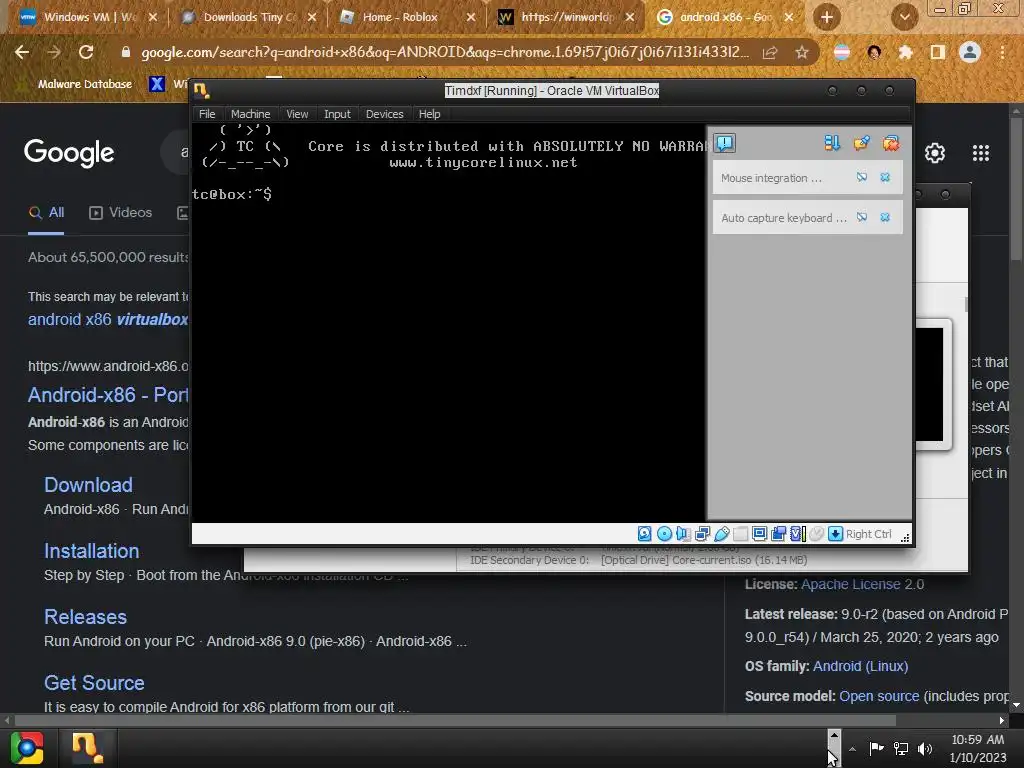Image resolution: width=1024 pixels, height=768 pixels.
Task: Open the VirtualBox Machine menu
Action: (250, 114)
